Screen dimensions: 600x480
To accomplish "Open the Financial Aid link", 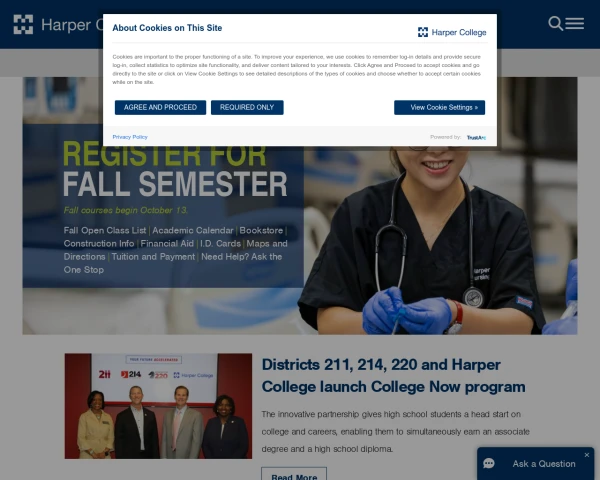I will [x=167, y=244].
